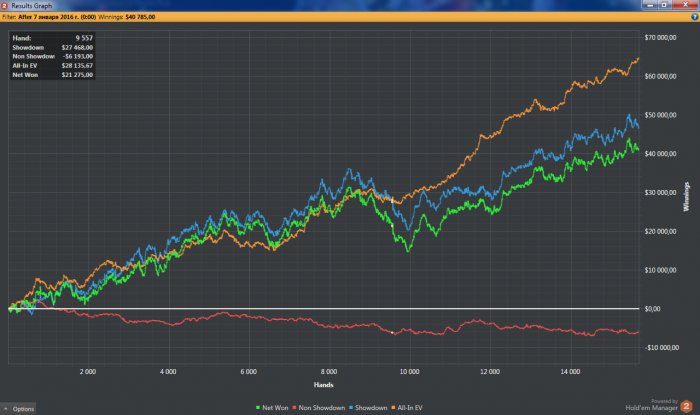Image resolution: width=700 pixels, height=415 pixels.
Task: Click the '14 000' x-axis label
Action: pos(570,372)
